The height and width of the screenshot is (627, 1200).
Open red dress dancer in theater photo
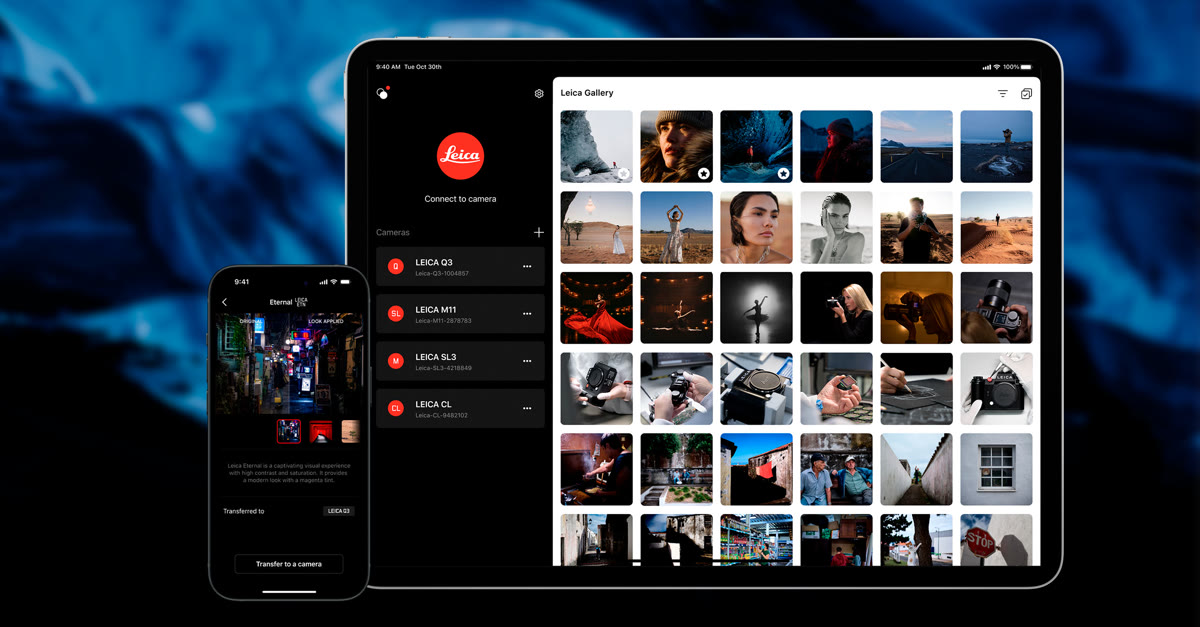[597, 308]
